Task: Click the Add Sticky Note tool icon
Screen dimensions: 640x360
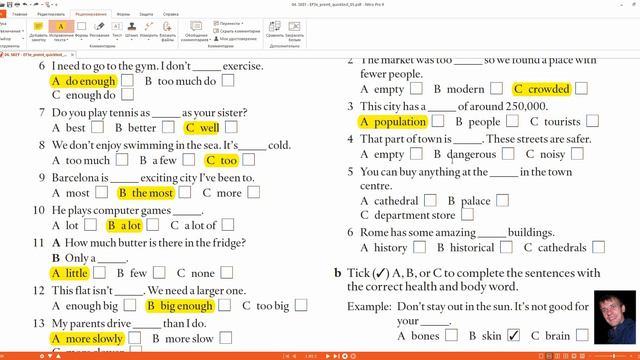Action: point(38,27)
